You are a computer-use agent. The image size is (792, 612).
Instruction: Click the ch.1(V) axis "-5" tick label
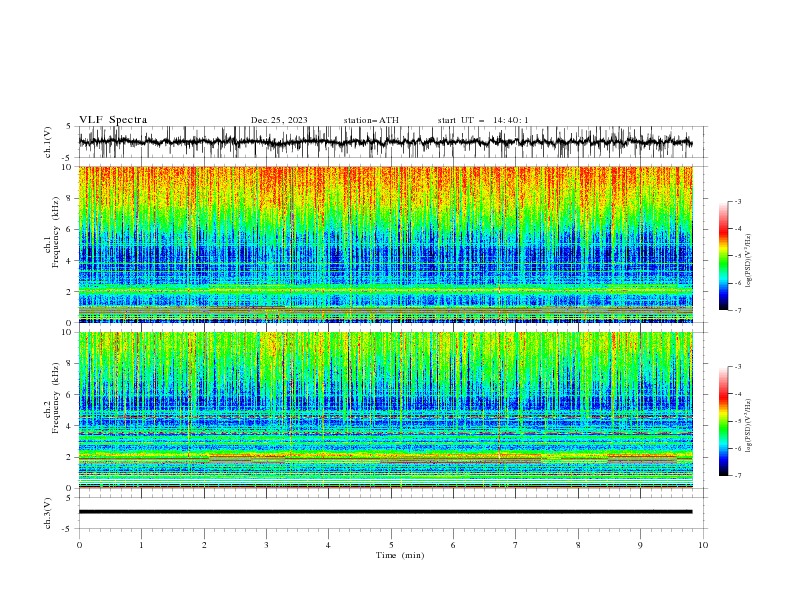[68, 158]
